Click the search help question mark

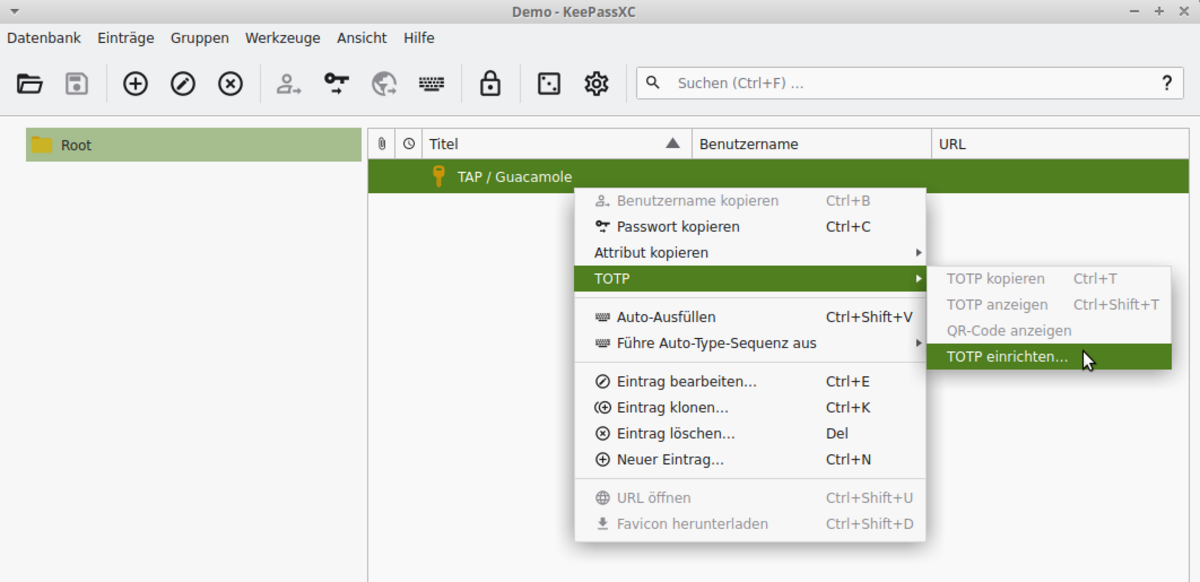pyautogui.click(x=1166, y=83)
